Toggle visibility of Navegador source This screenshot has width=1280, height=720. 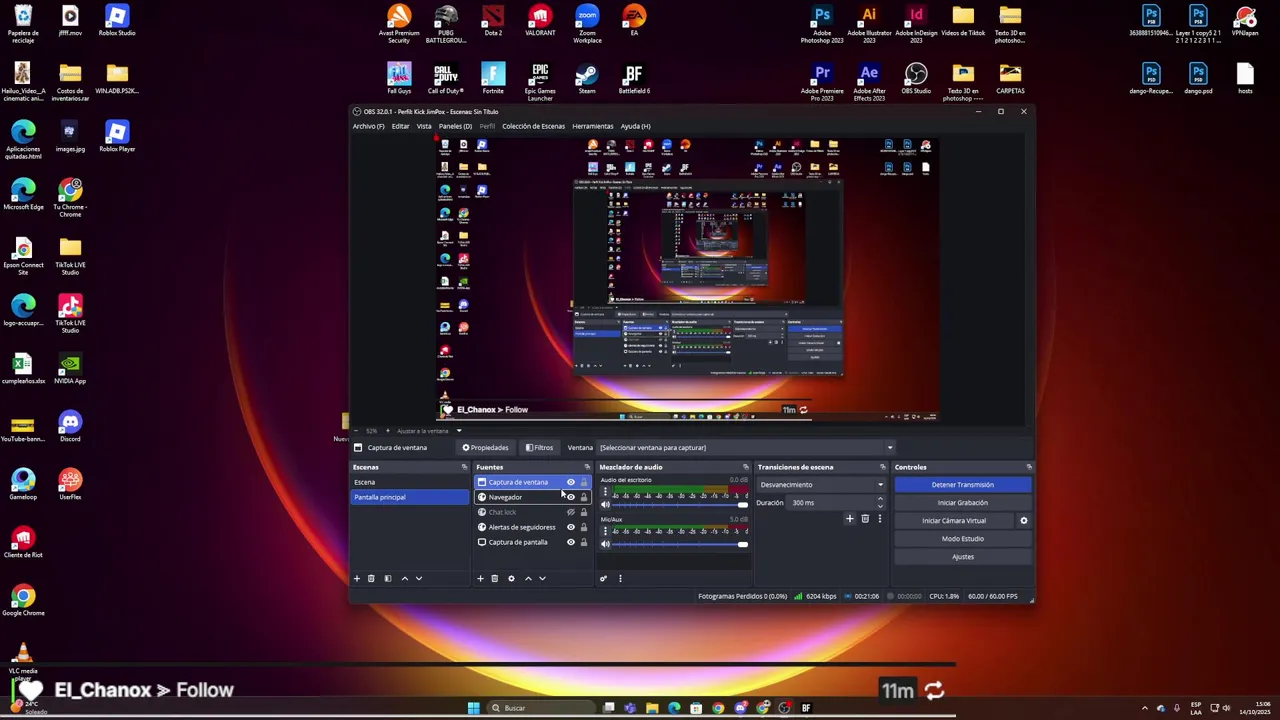point(571,497)
